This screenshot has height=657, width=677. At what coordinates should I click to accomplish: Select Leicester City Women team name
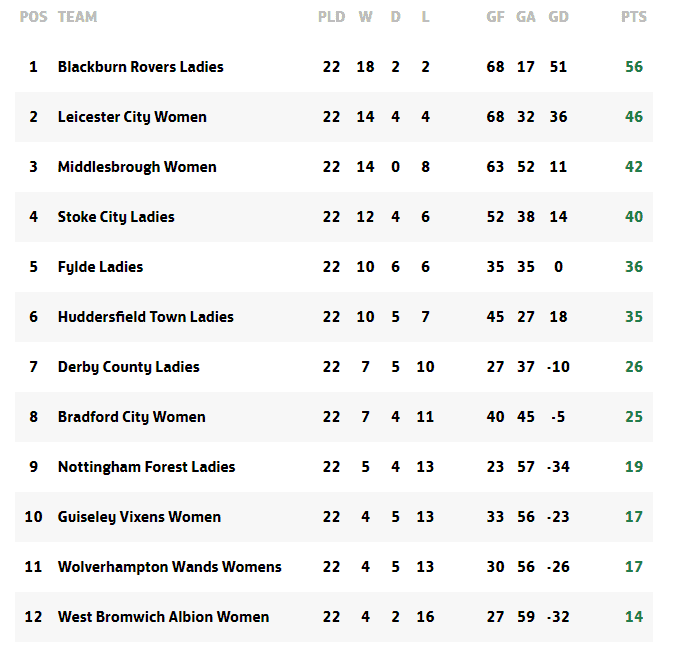tap(132, 117)
